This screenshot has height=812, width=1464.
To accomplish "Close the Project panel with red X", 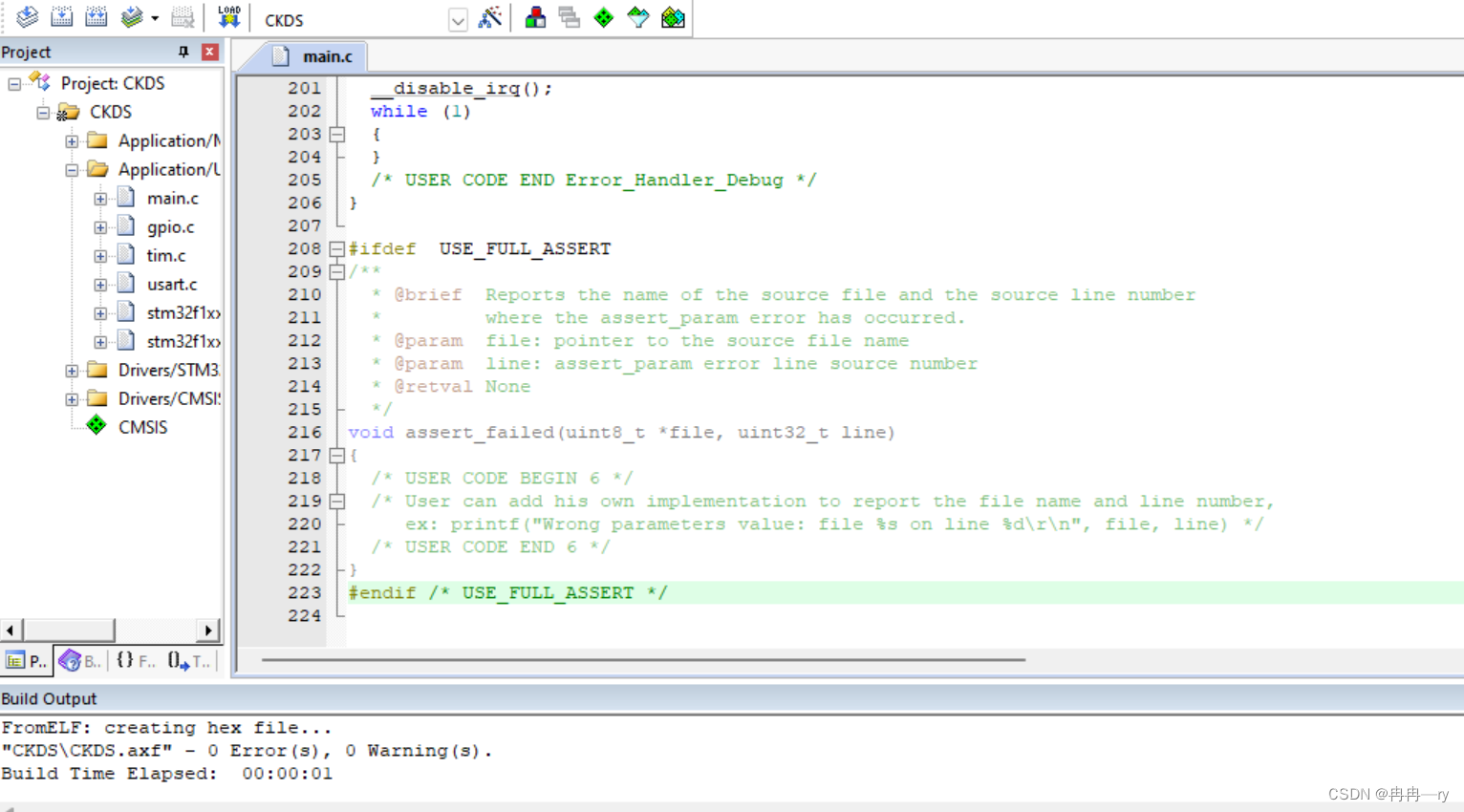I will 209,52.
